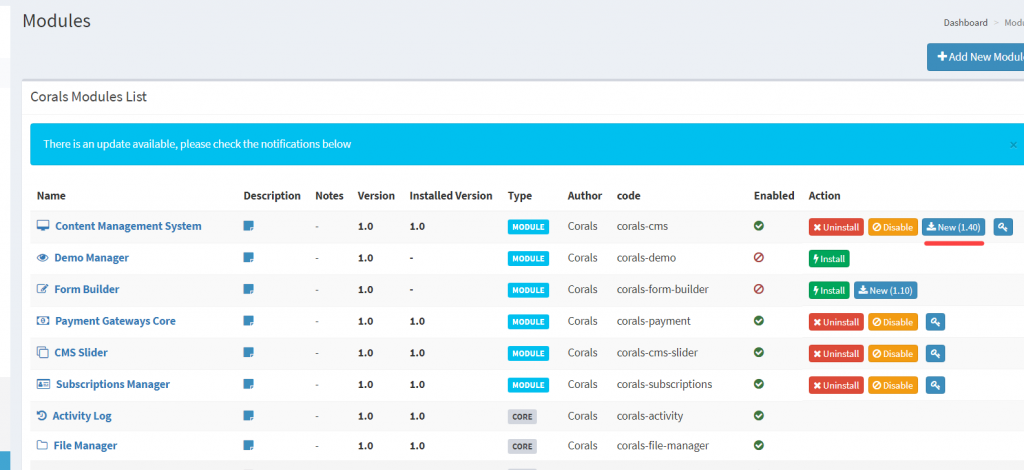Open Payment Gateways Core module link
Image resolution: width=1024 pixels, height=470 pixels.
pos(115,321)
